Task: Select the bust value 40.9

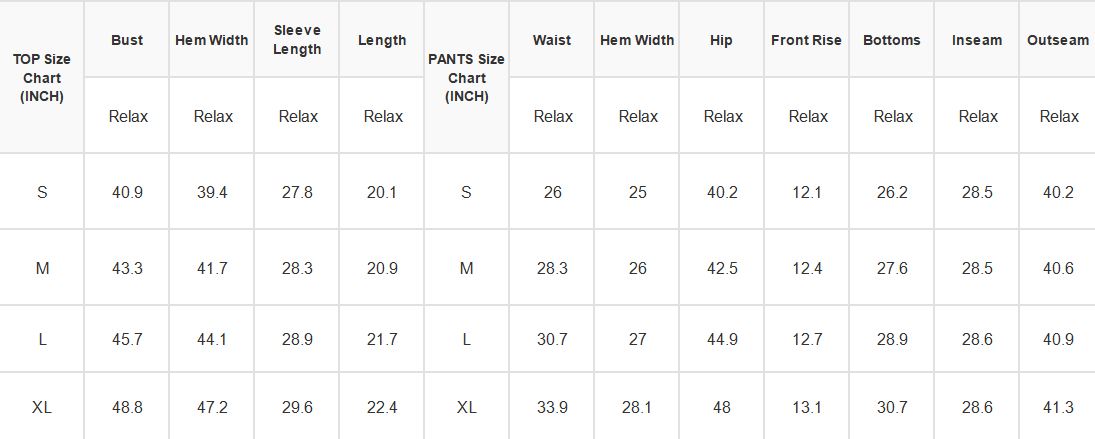Action: 127,192
